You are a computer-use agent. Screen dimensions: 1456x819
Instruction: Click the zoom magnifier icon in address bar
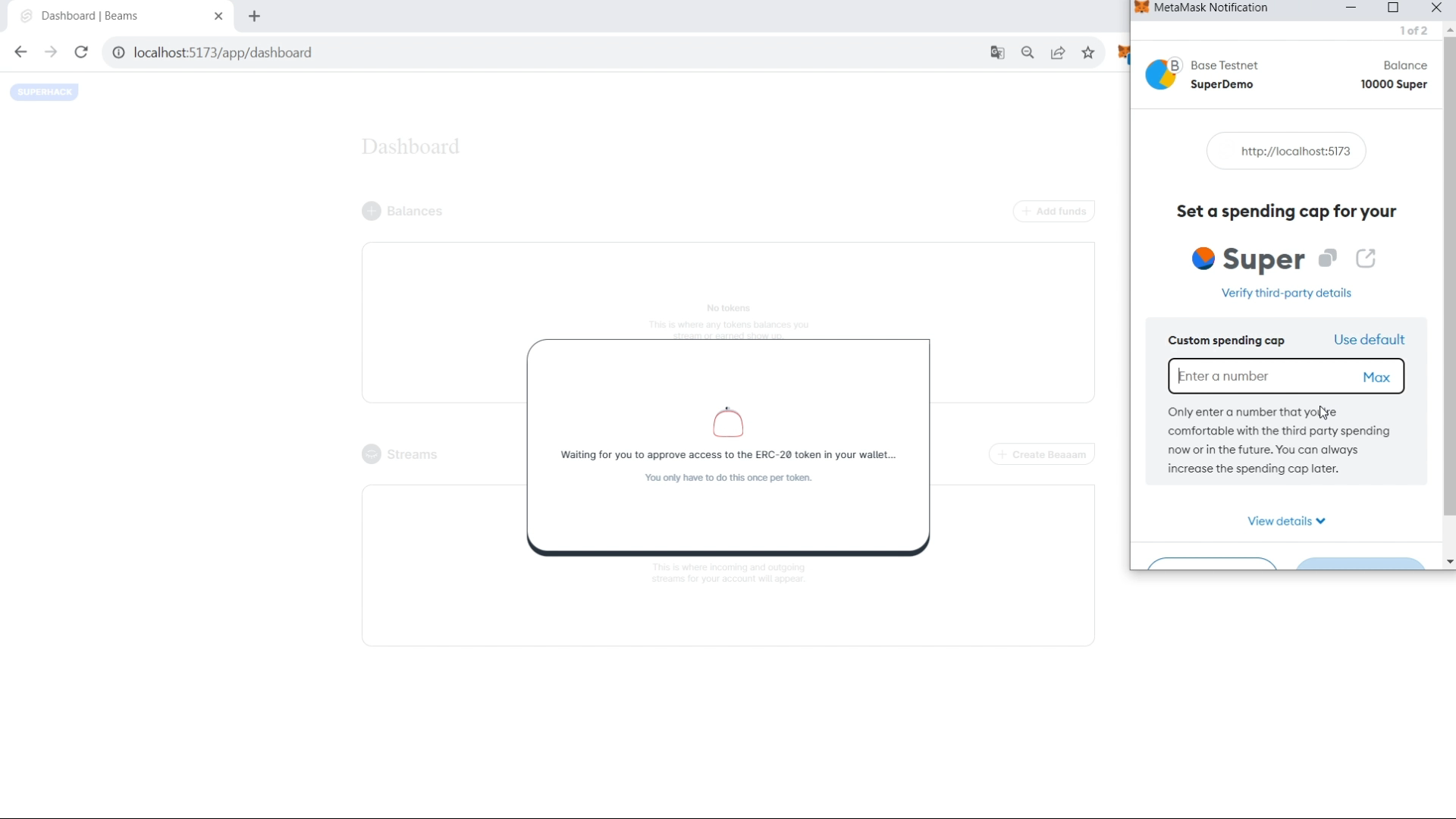[x=1028, y=52]
